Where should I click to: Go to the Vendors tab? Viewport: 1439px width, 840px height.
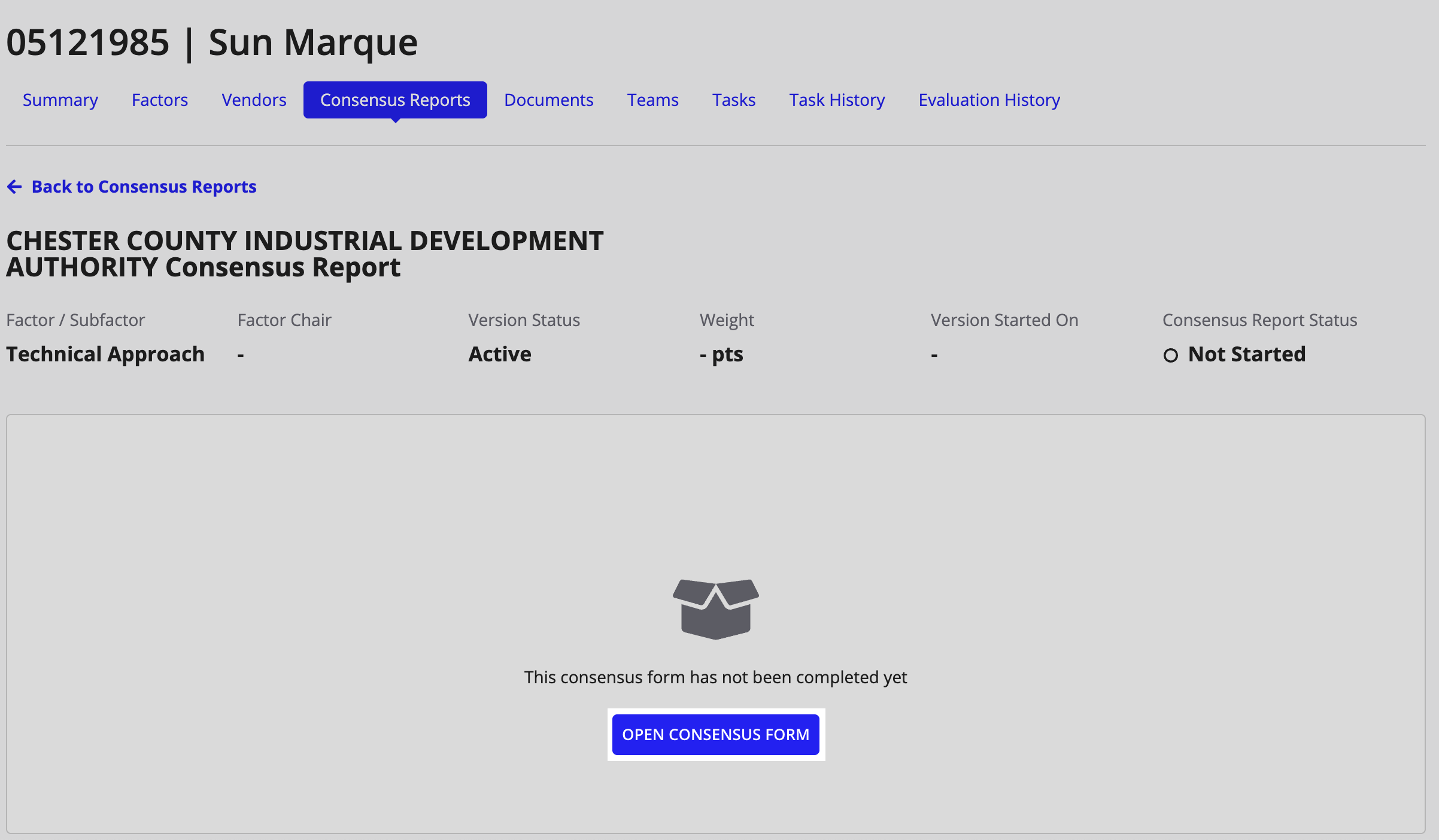pos(254,100)
